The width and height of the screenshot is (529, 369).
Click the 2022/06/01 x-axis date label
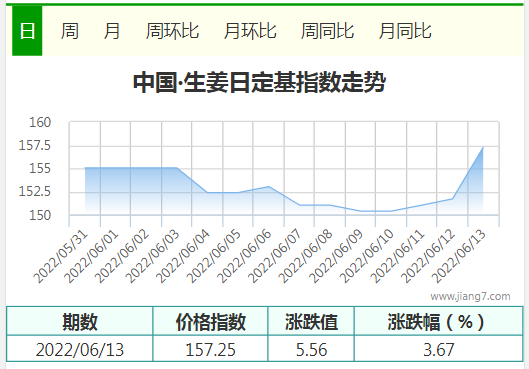pos(91,257)
